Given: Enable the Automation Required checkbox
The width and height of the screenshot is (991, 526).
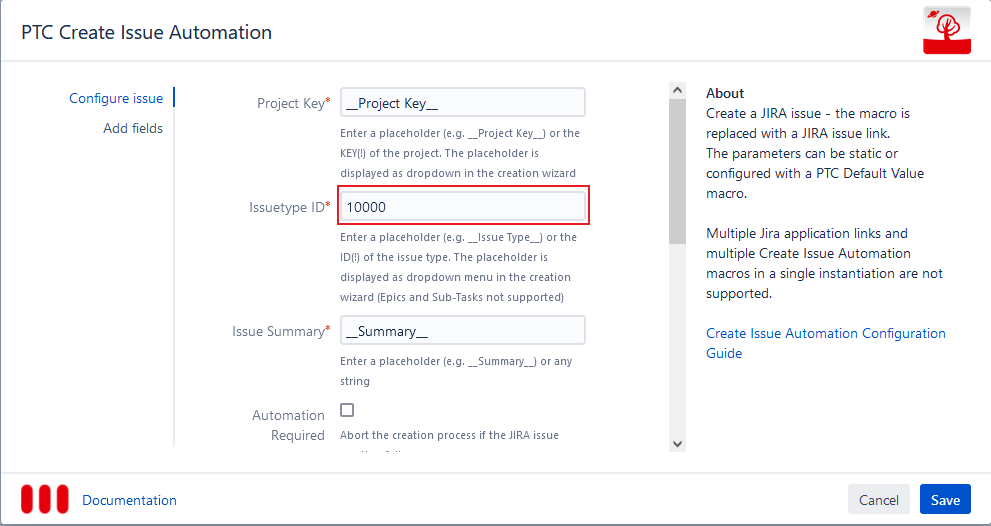Looking at the screenshot, I should tap(347, 410).
